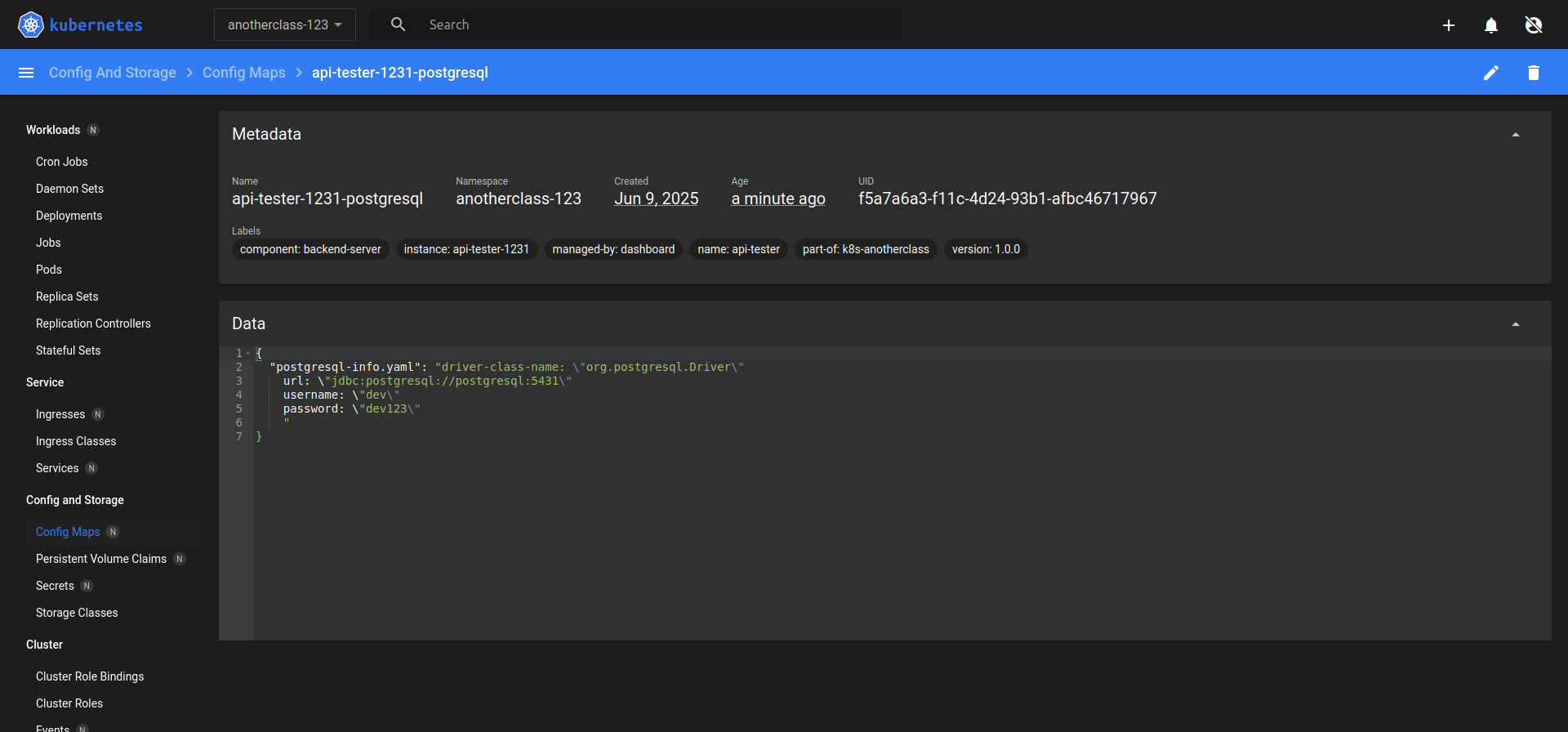Click the Age value a minute ago
Image resolution: width=1568 pixels, height=732 pixels.
pyautogui.click(x=778, y=199)
